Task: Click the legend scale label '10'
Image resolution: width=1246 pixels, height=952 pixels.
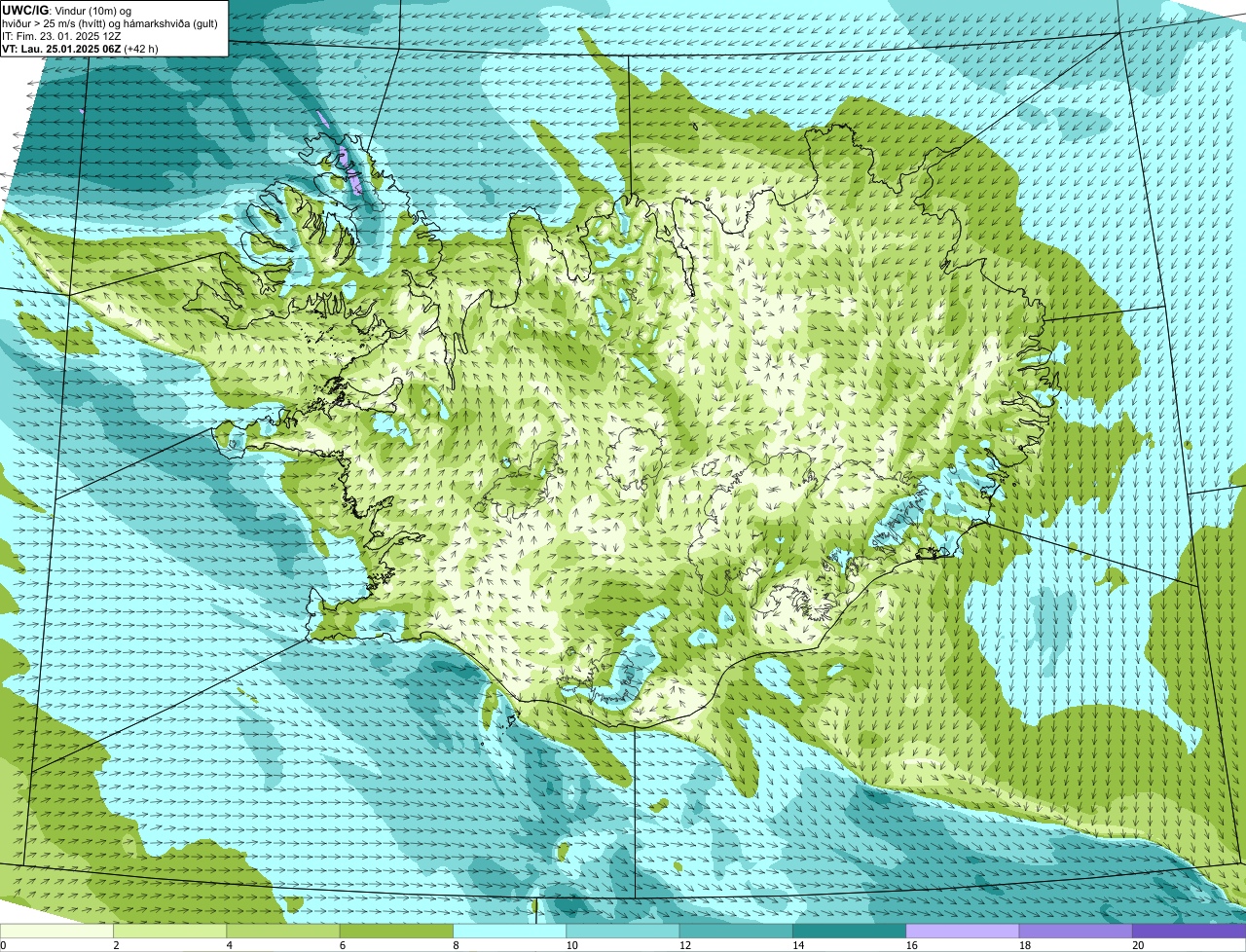Action: tap(572, 945)
